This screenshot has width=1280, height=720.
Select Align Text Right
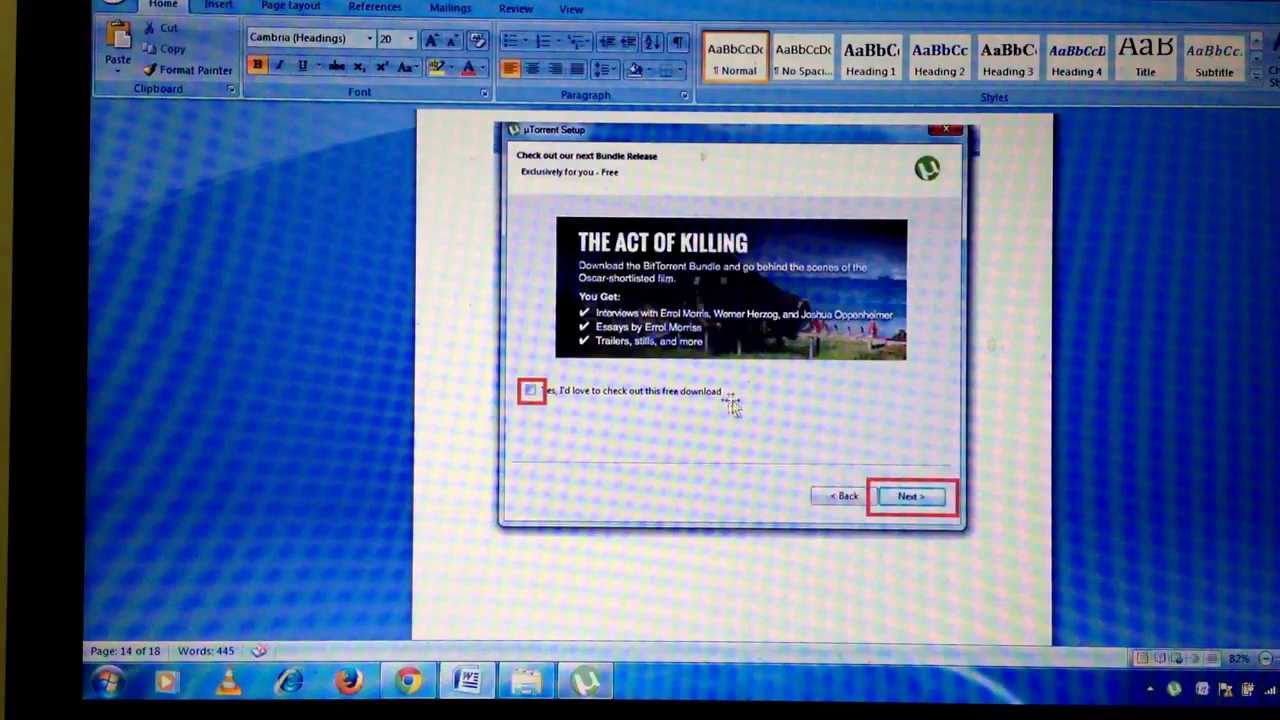[555, 69]
